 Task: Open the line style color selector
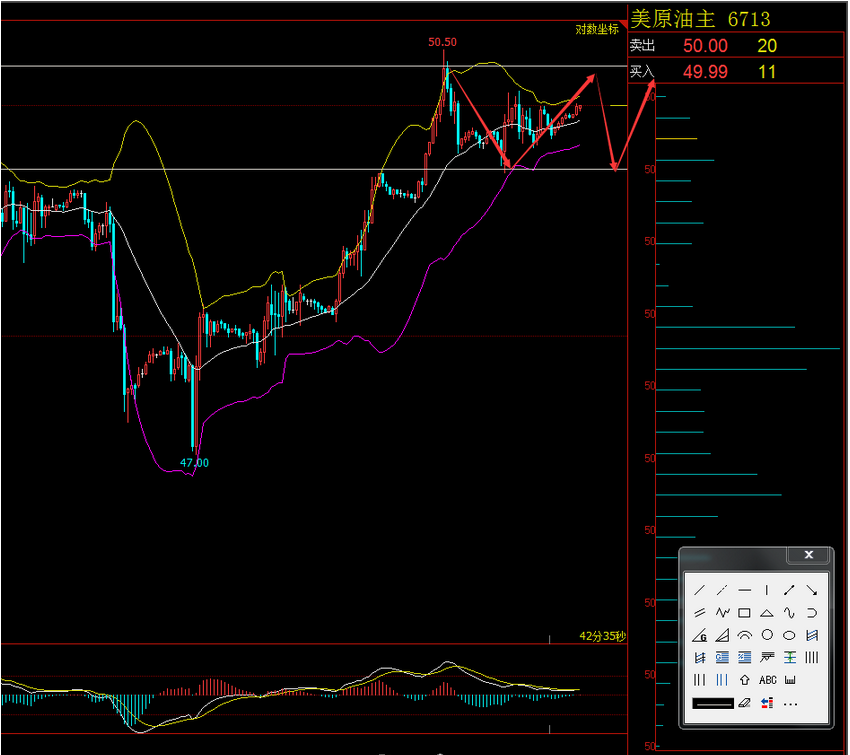713,704
